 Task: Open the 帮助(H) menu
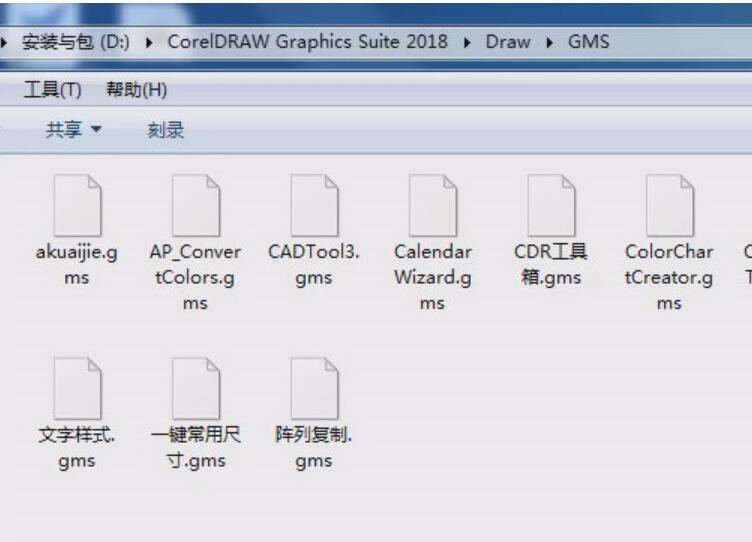click(x=137, y=90)
